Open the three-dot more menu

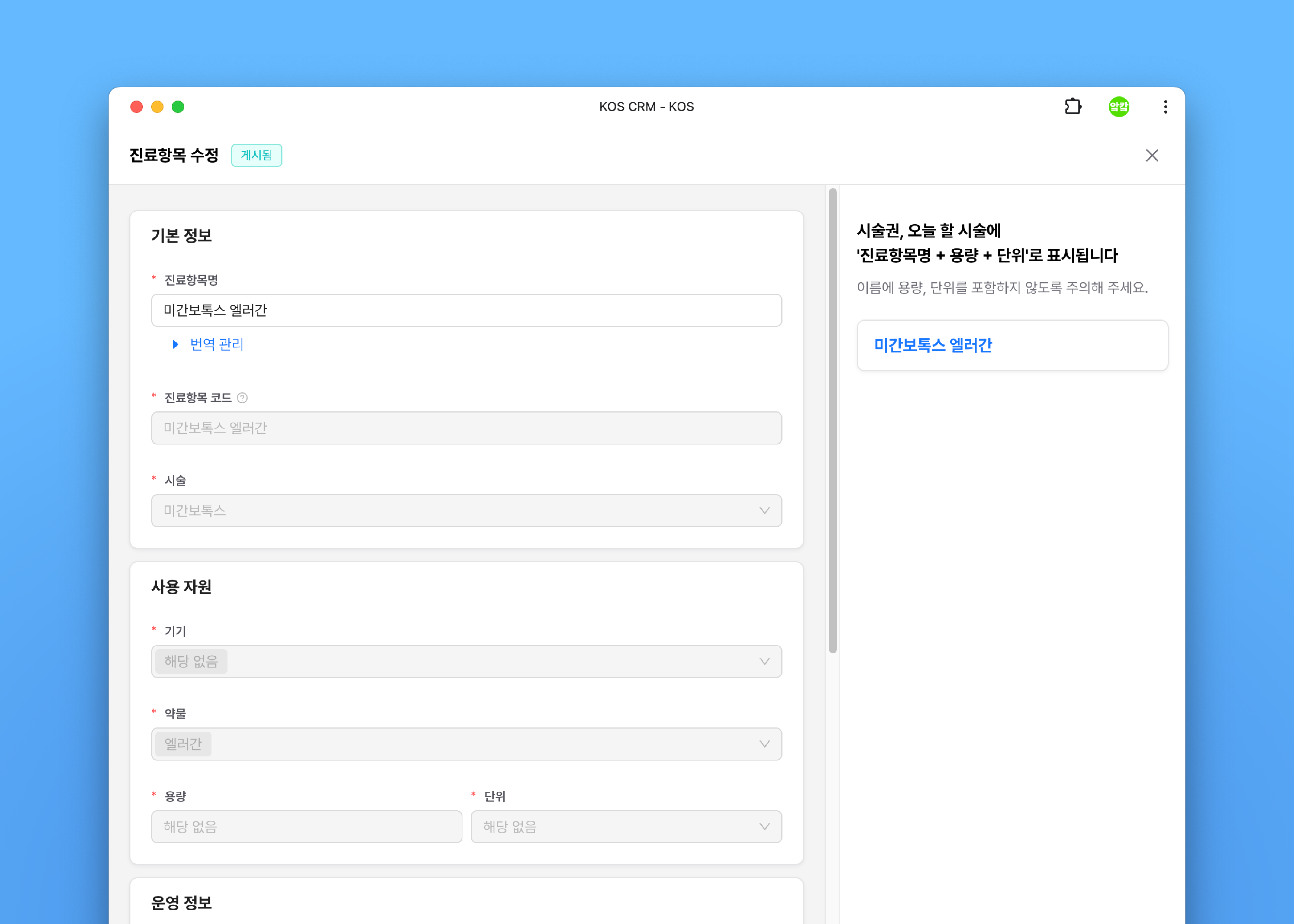(x=1165, y=106)
